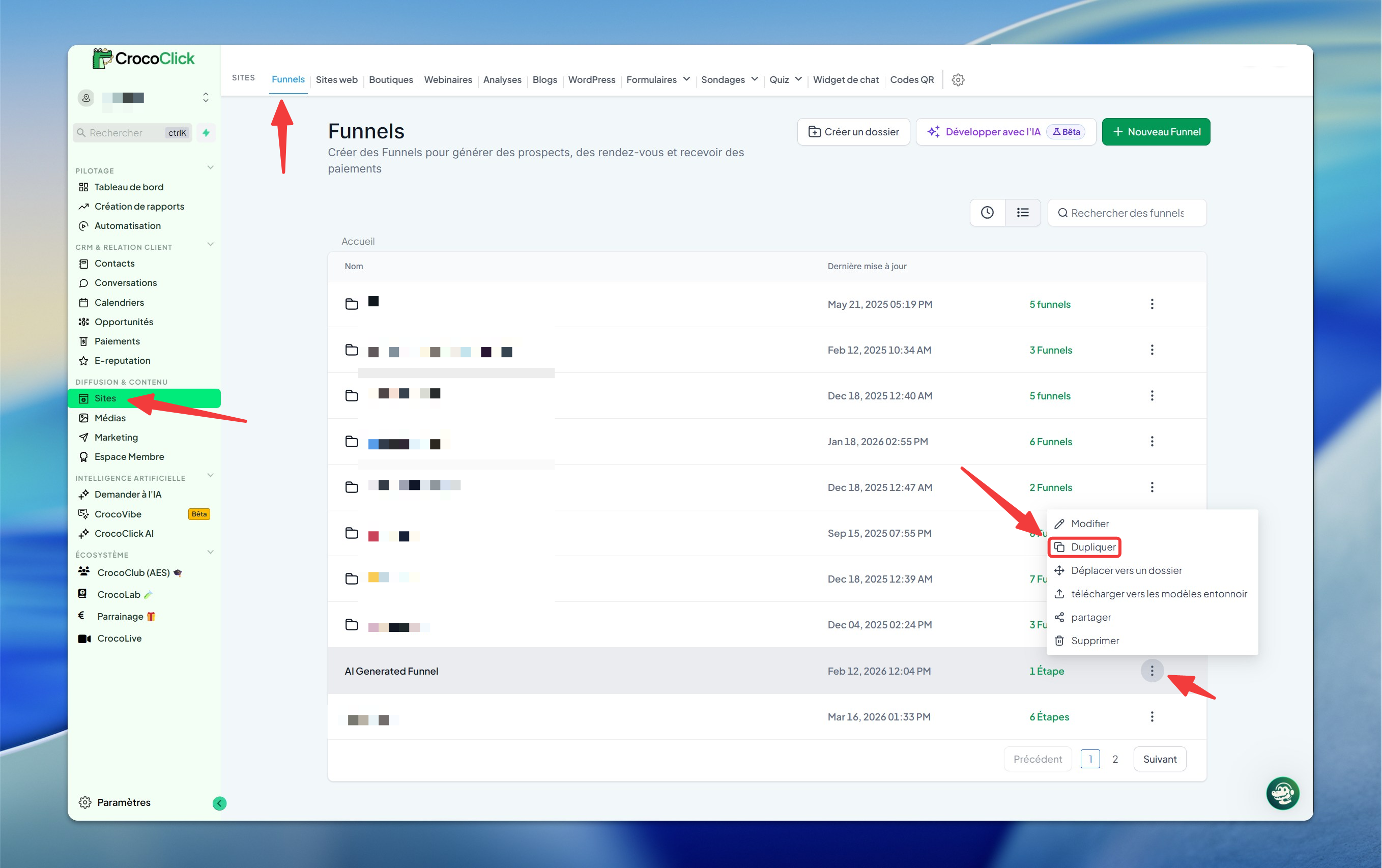Go to Automatisation in sidebar

(127, 226)
